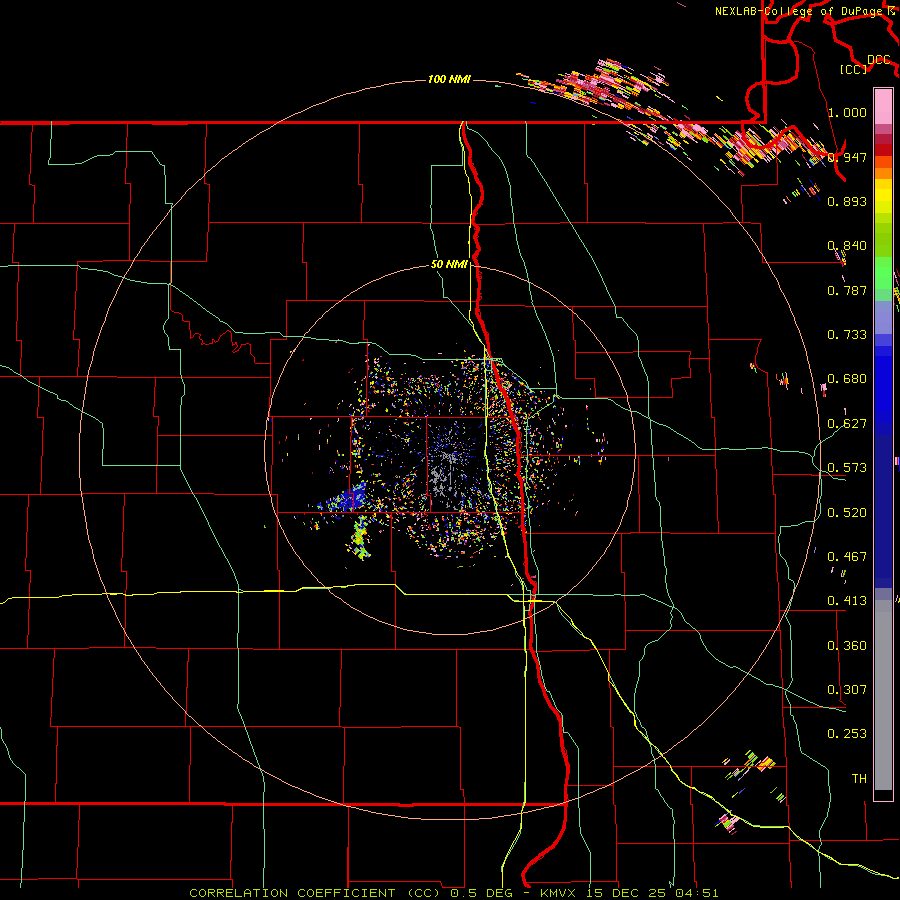Click the 0.360 scale value

[847, 646]
